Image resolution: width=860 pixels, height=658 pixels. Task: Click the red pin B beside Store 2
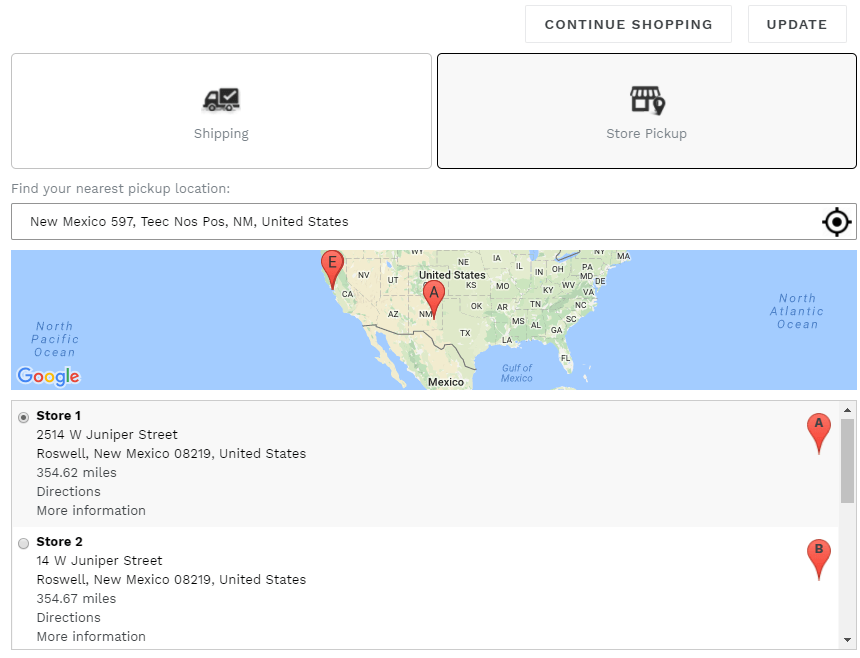(819, 559)
